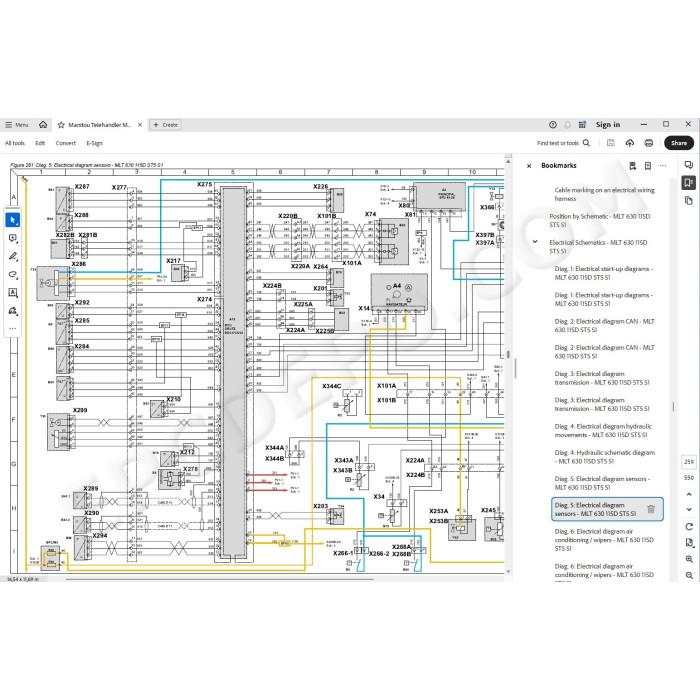Select the arrow selection tool

point(12,220)
